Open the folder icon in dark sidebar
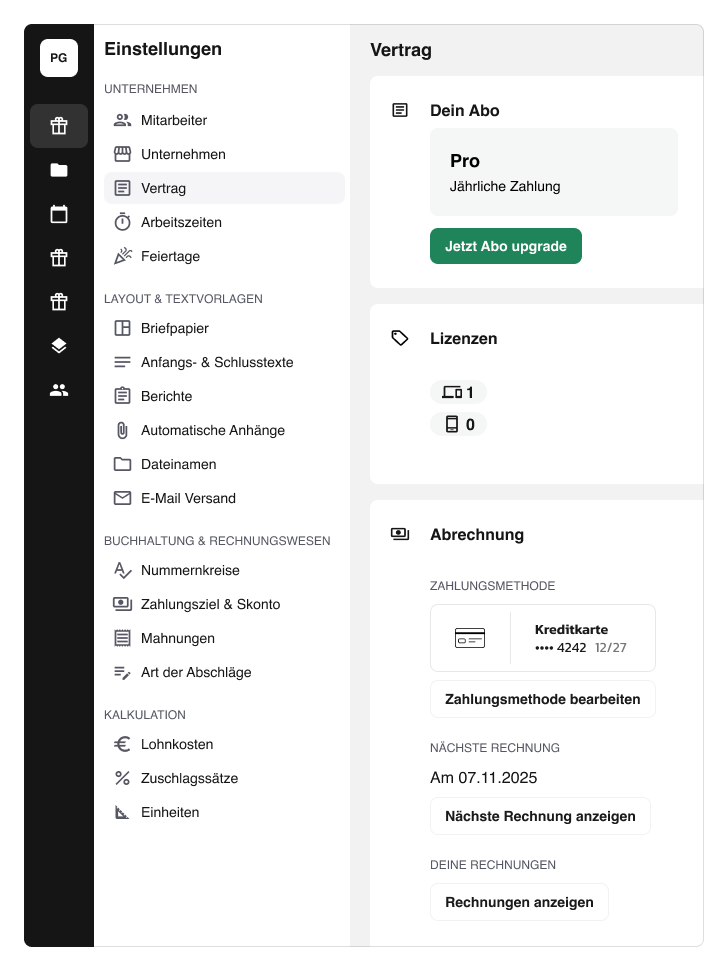Image resolution: width=728 pixels, height=971 pixels. (59, 170)
